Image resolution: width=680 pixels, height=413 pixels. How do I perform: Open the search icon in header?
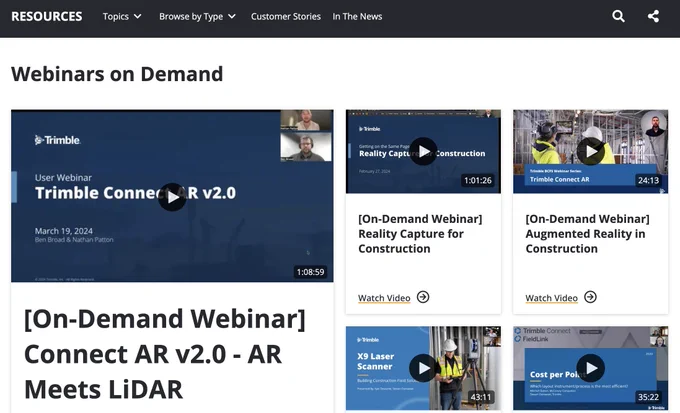(618, 16)
